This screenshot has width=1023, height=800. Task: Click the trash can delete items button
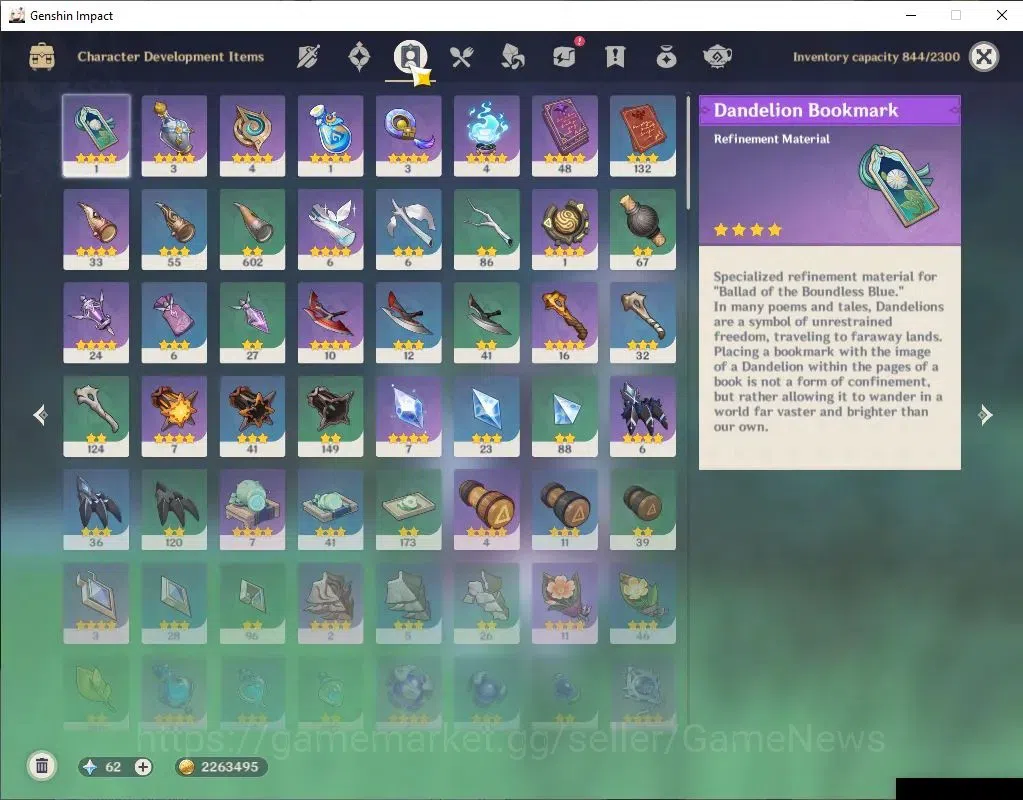pos(42,765)
